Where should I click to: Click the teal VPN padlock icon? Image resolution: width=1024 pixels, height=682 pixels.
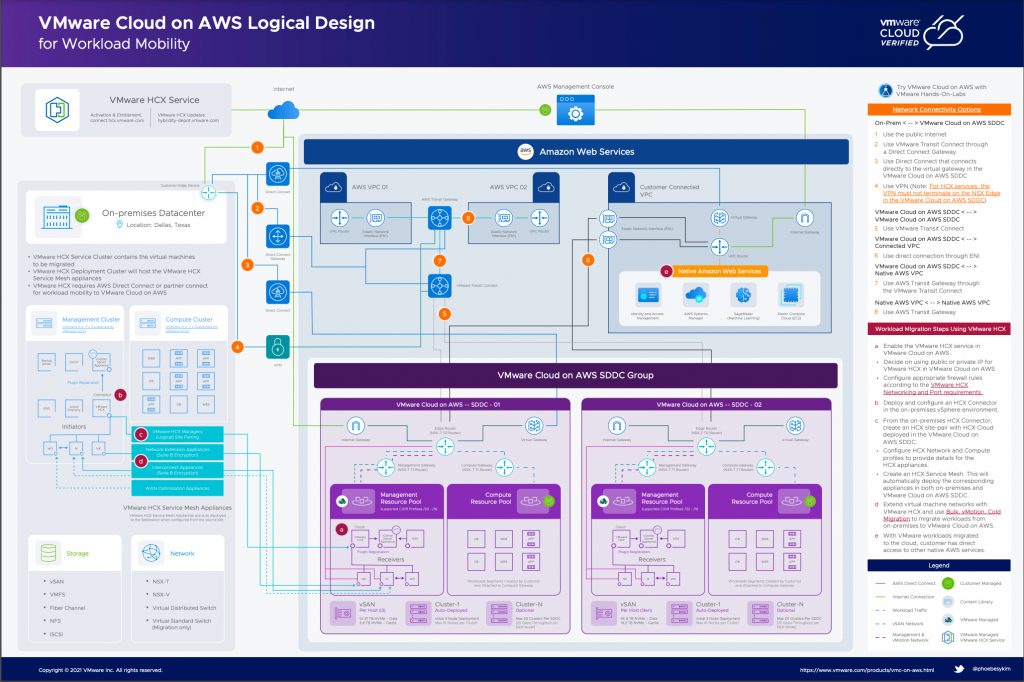click(277, 347)
